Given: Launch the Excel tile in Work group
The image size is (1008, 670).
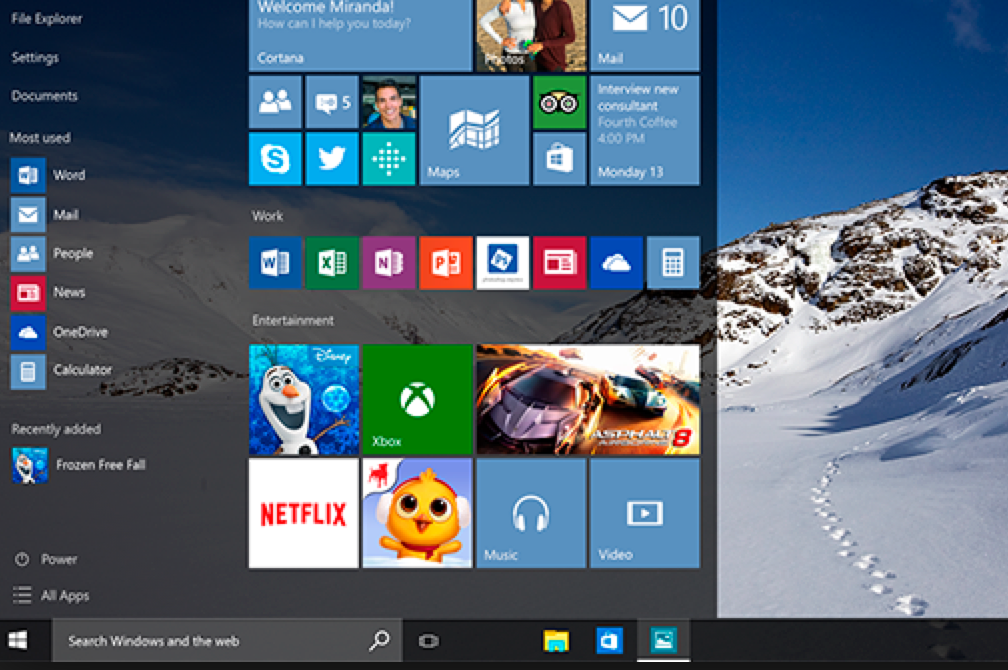Looking at the screenshot, I should tap(332, 263).
